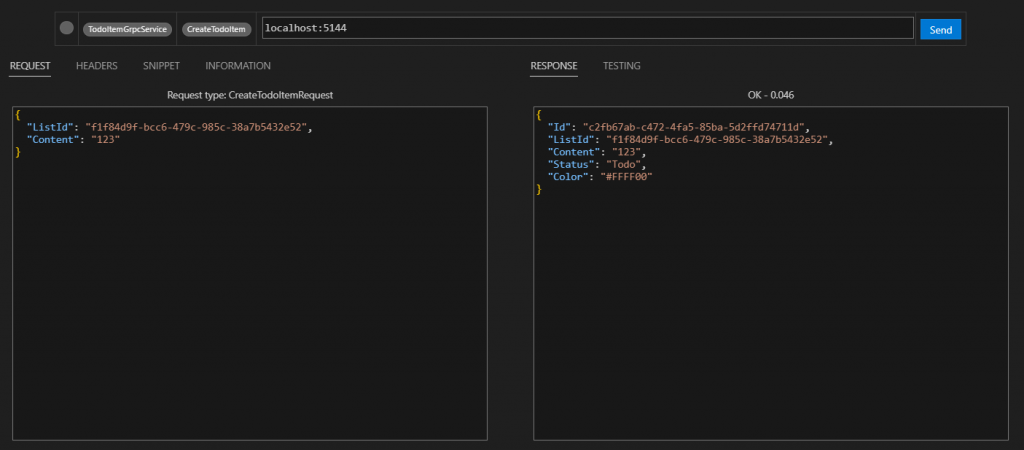View the INFORMATION tab
The image size is (1024, 450).
click(238, 66)
